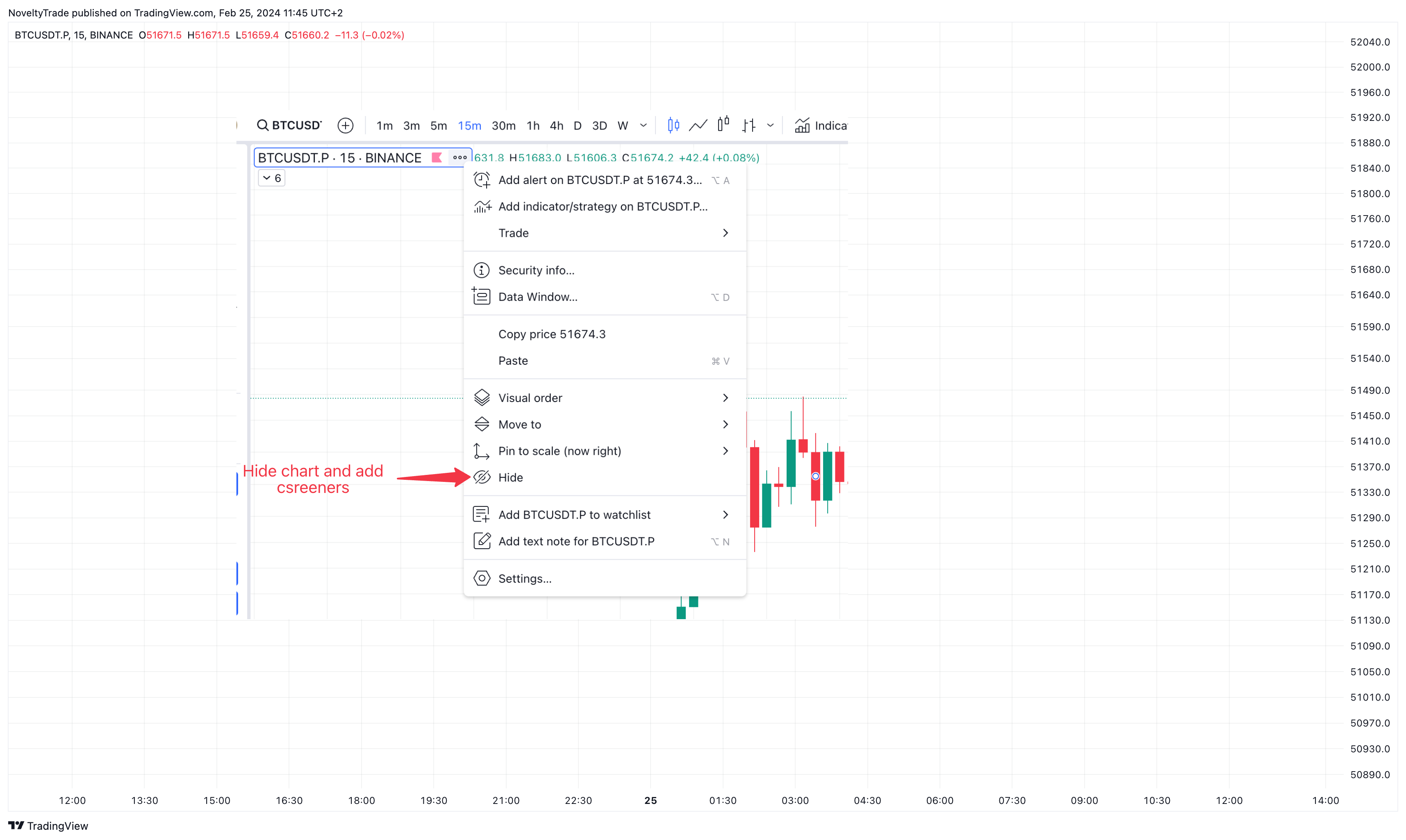Click the 25 date label on time axis
Screen dimensions: 1406x840
click(651, 801)
